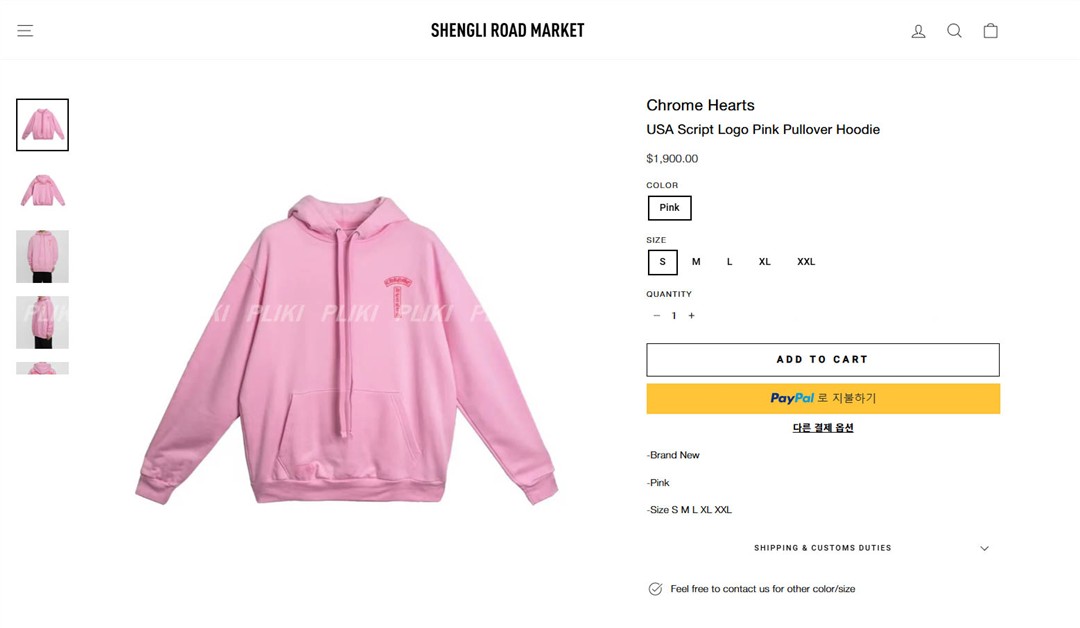Choose size S
Screen dimensions: 1080x628
click(x=662, y=262)
